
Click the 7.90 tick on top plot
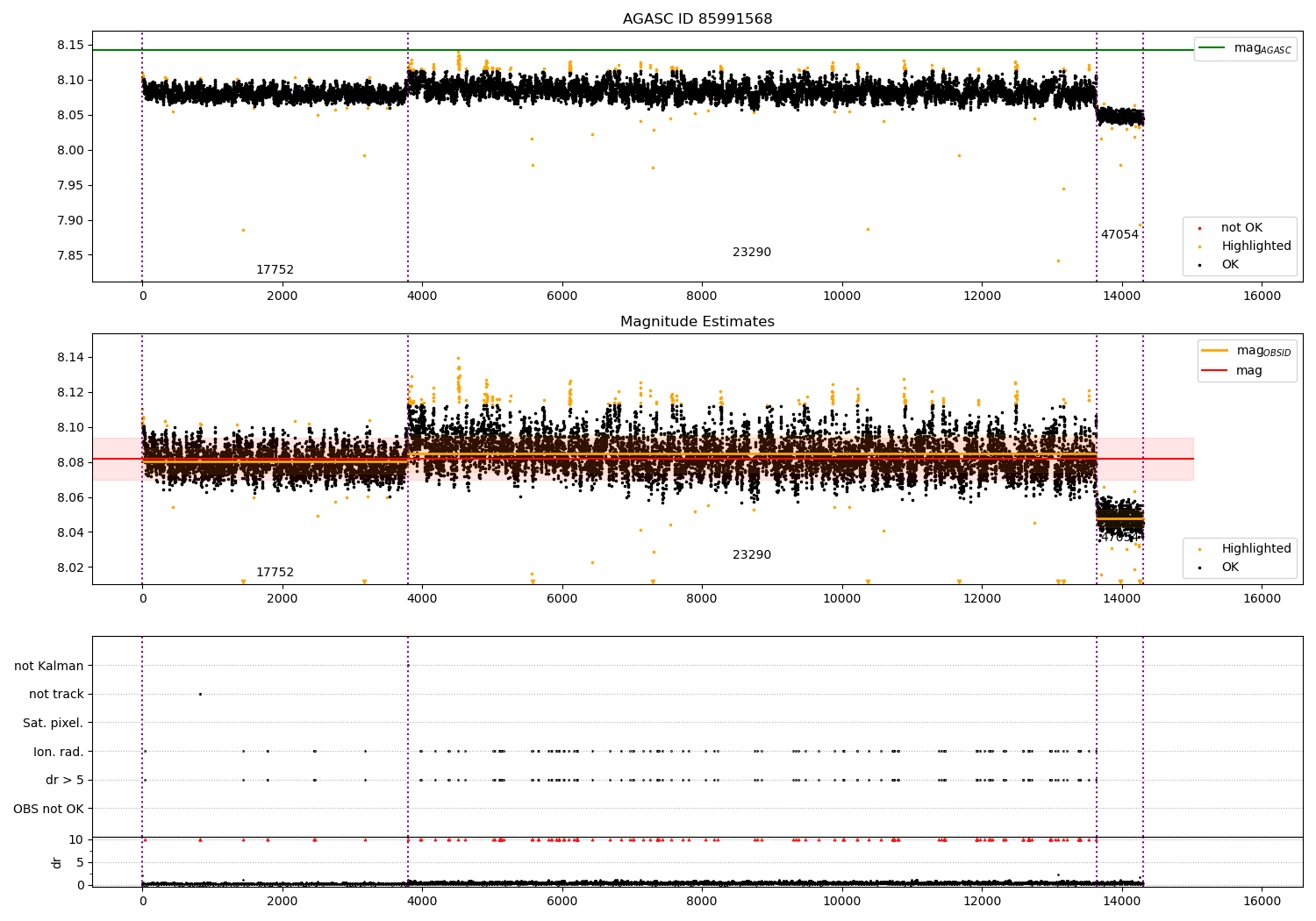69,220
